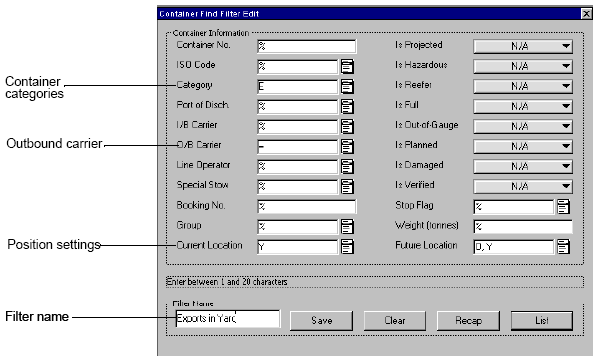Focus the ISO Code input field

[x=298, y=66]
